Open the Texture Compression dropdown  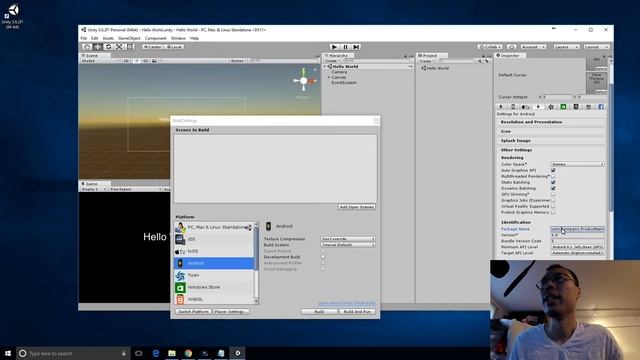348,239
